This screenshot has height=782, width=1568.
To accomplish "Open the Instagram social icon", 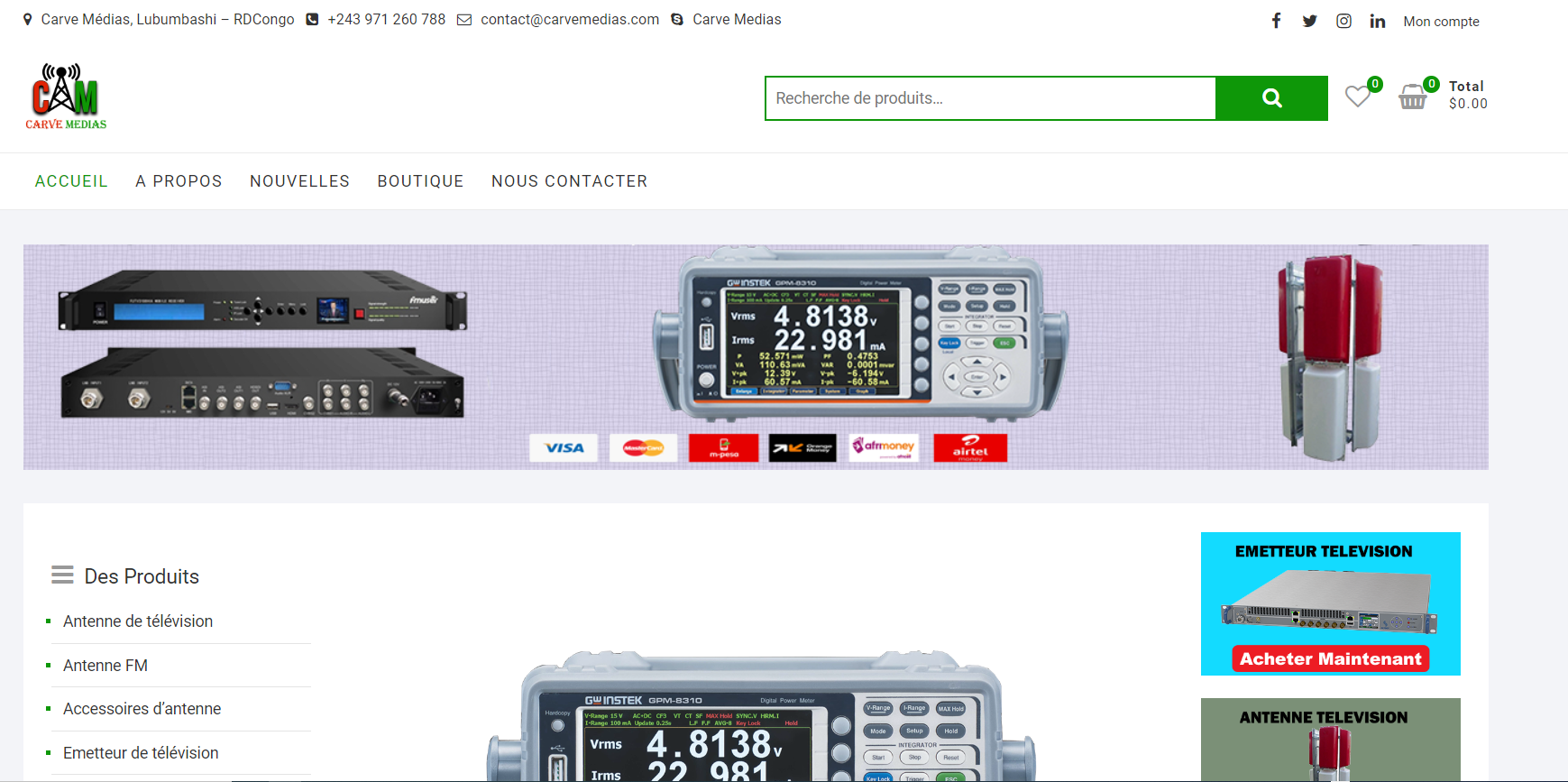I will coord(1343,21).
